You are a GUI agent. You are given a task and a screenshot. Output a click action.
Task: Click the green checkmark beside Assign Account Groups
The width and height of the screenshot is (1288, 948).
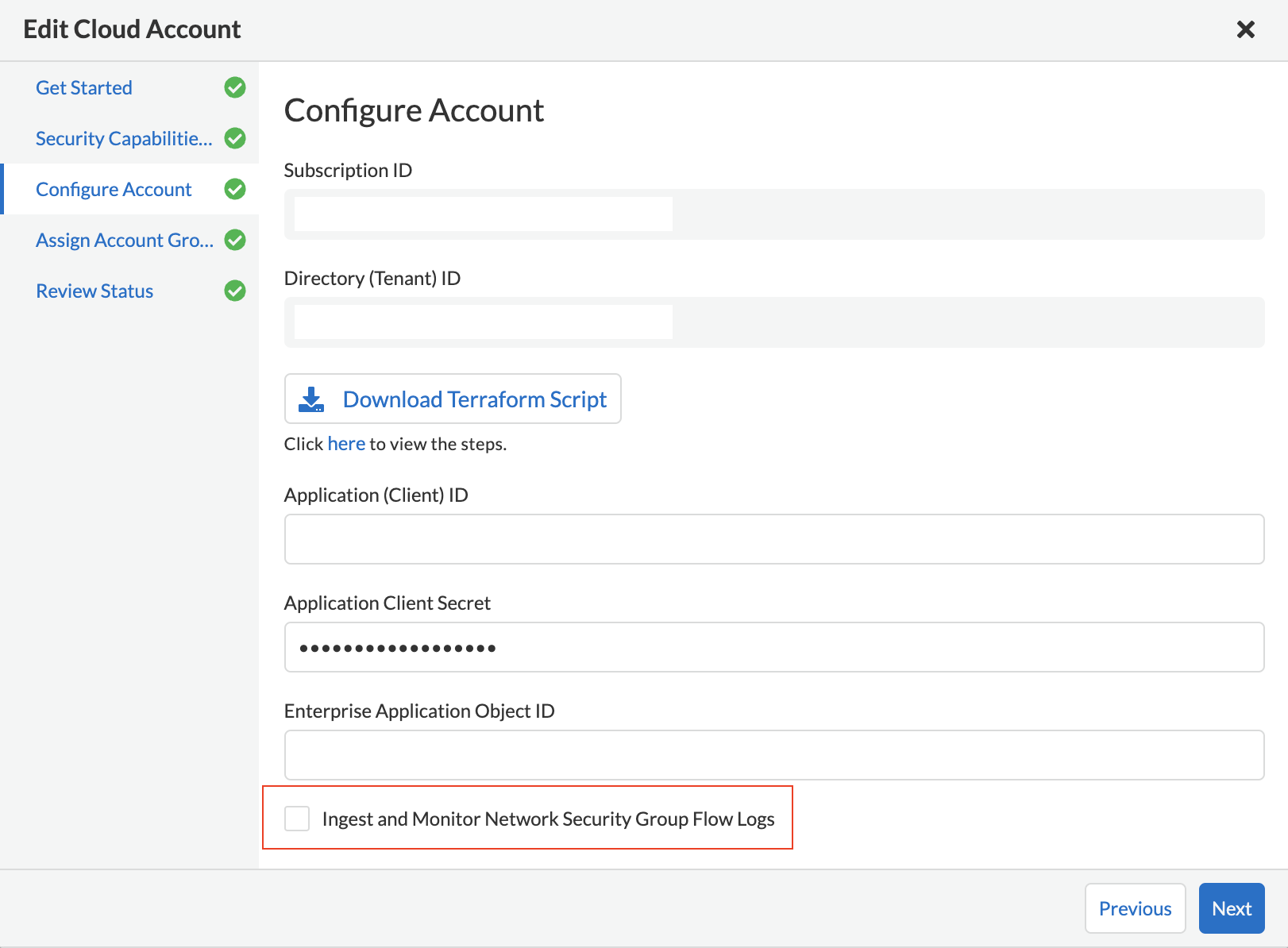coord(235,240)
